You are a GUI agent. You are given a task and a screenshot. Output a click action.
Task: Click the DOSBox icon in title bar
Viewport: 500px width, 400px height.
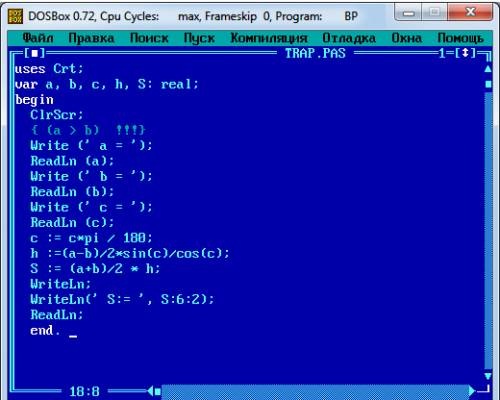coord(15,16)
